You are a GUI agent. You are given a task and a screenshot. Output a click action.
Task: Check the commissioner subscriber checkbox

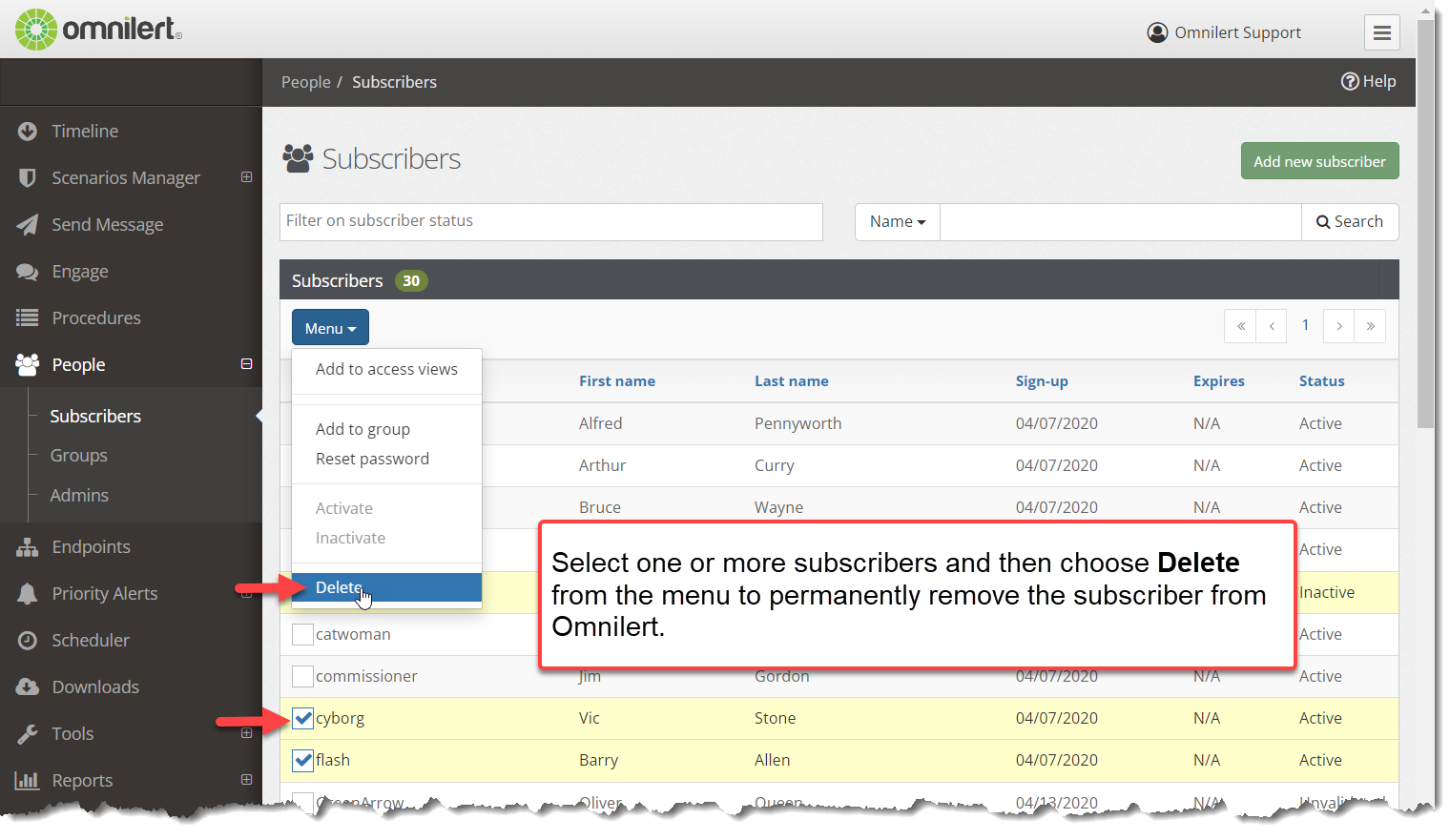point(303,676)
